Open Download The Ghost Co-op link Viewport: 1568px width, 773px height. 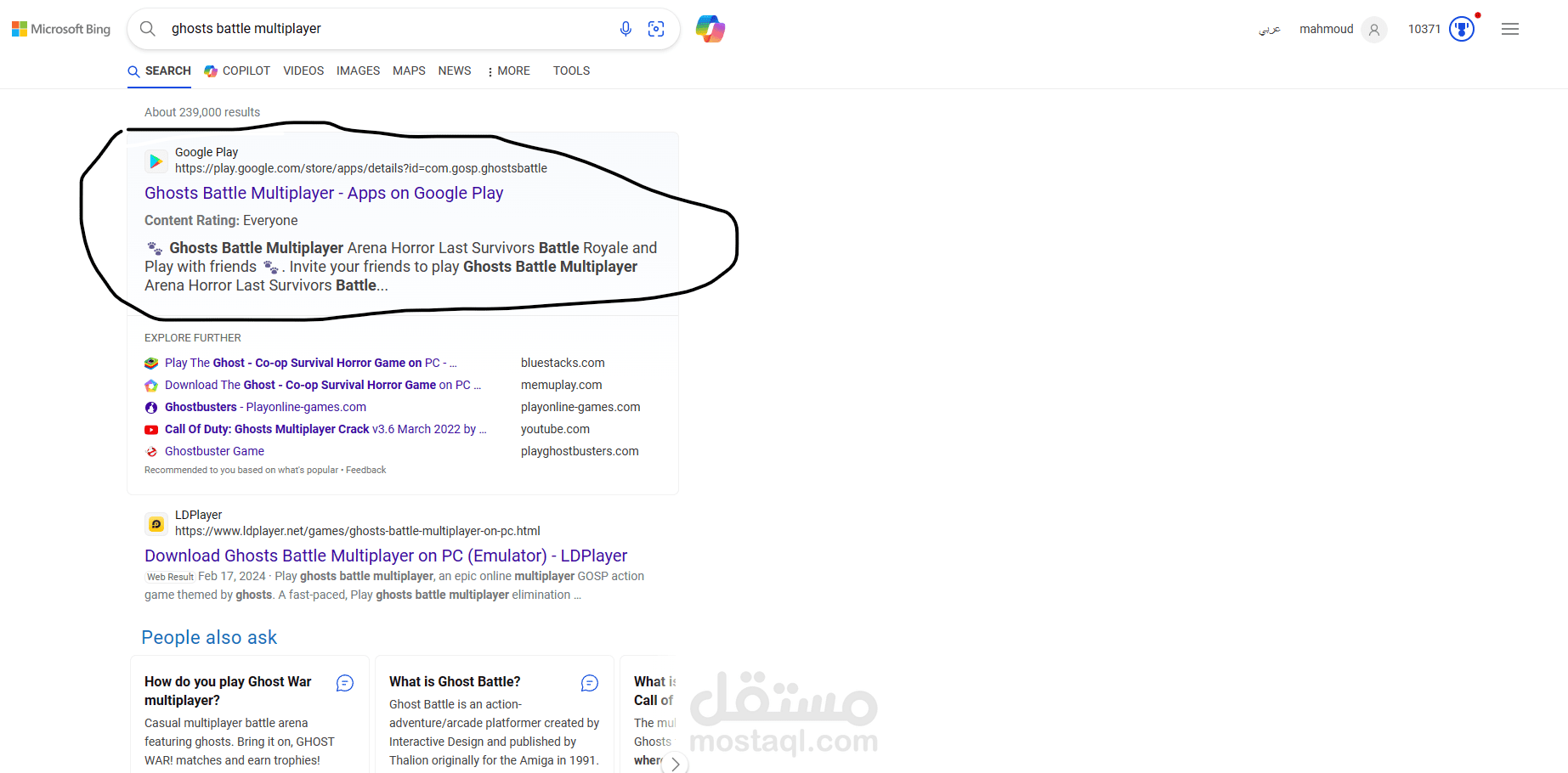click(323, 385)
